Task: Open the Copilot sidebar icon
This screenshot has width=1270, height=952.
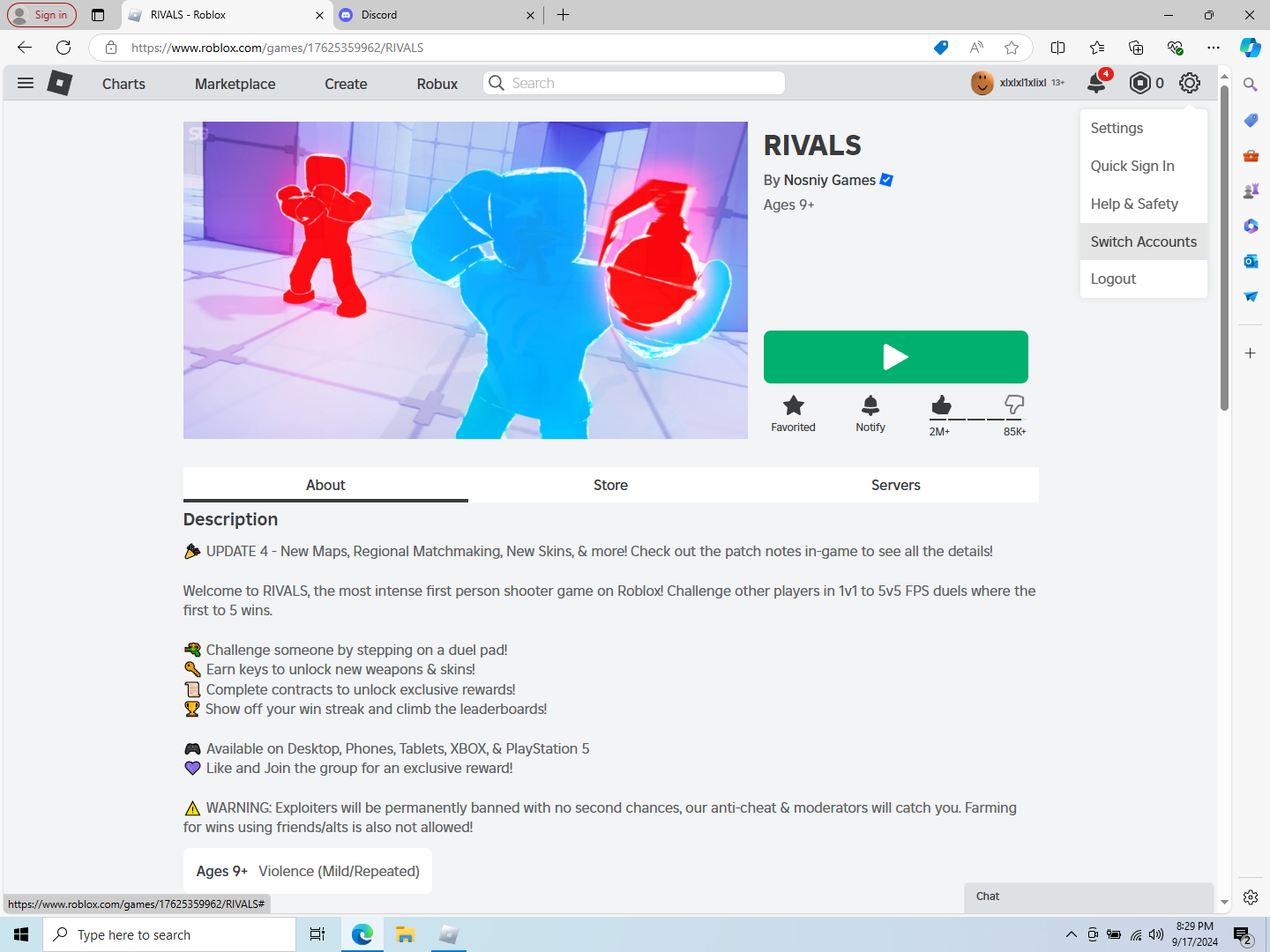Action: click(1251, 48)
